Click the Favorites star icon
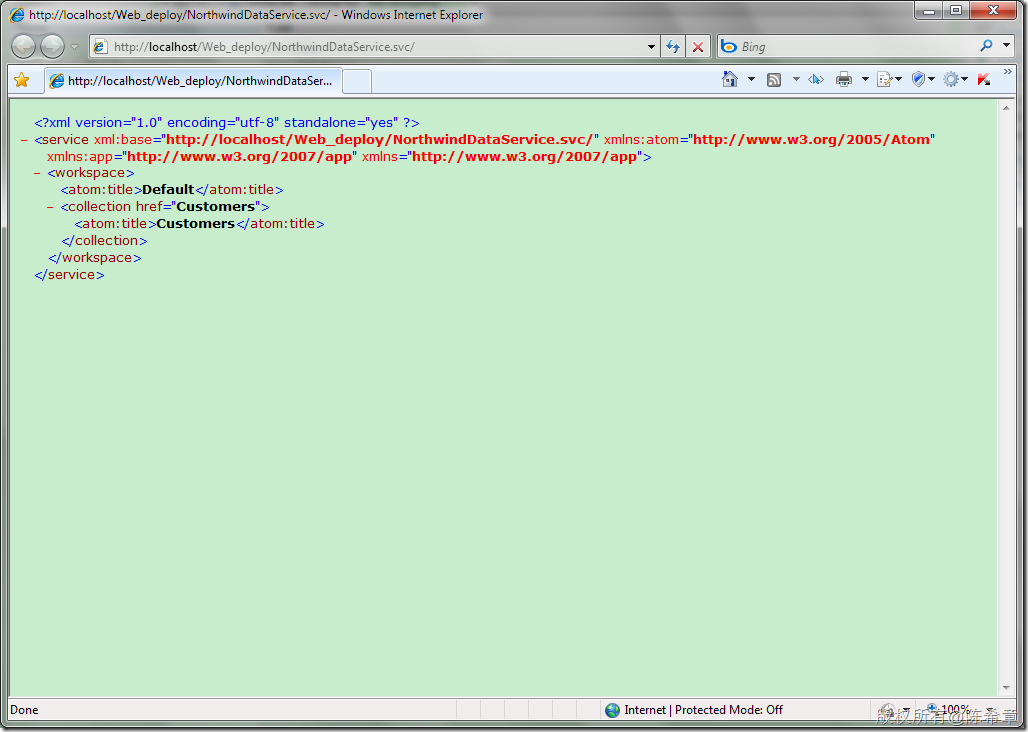Screen dimensions: 1028x732 pos(22,80)
